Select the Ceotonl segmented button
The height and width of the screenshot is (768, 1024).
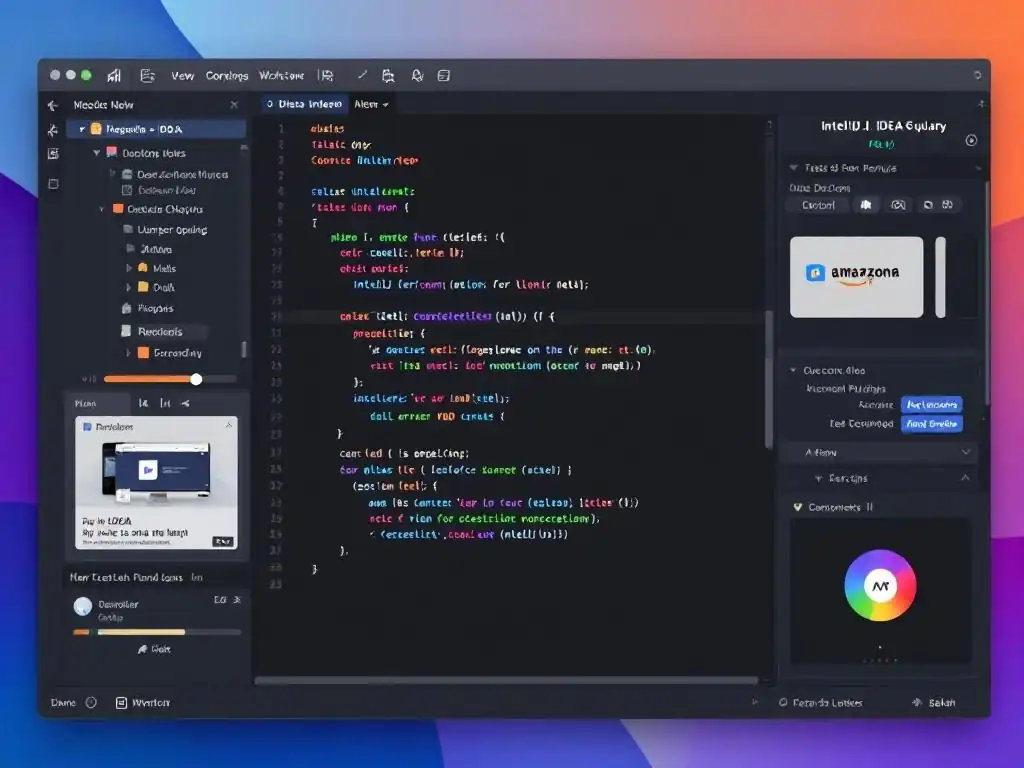point(818,205)
